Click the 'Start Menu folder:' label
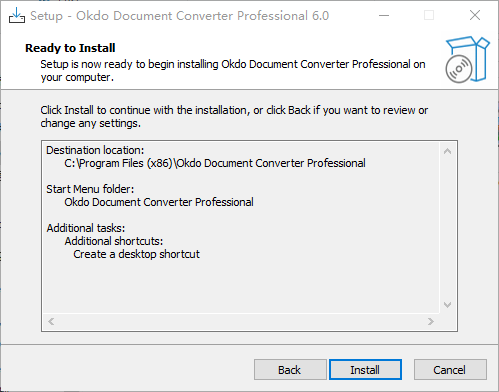 pyautogui.click(x=90, y=189)
